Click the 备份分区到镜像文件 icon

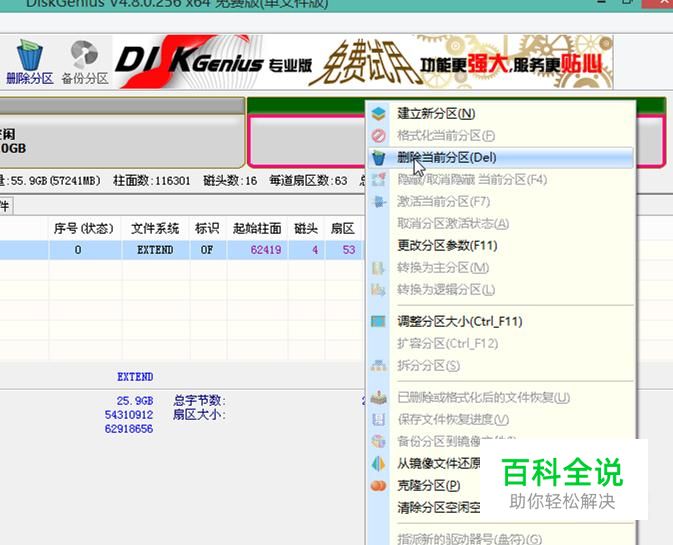coord(379,441)
